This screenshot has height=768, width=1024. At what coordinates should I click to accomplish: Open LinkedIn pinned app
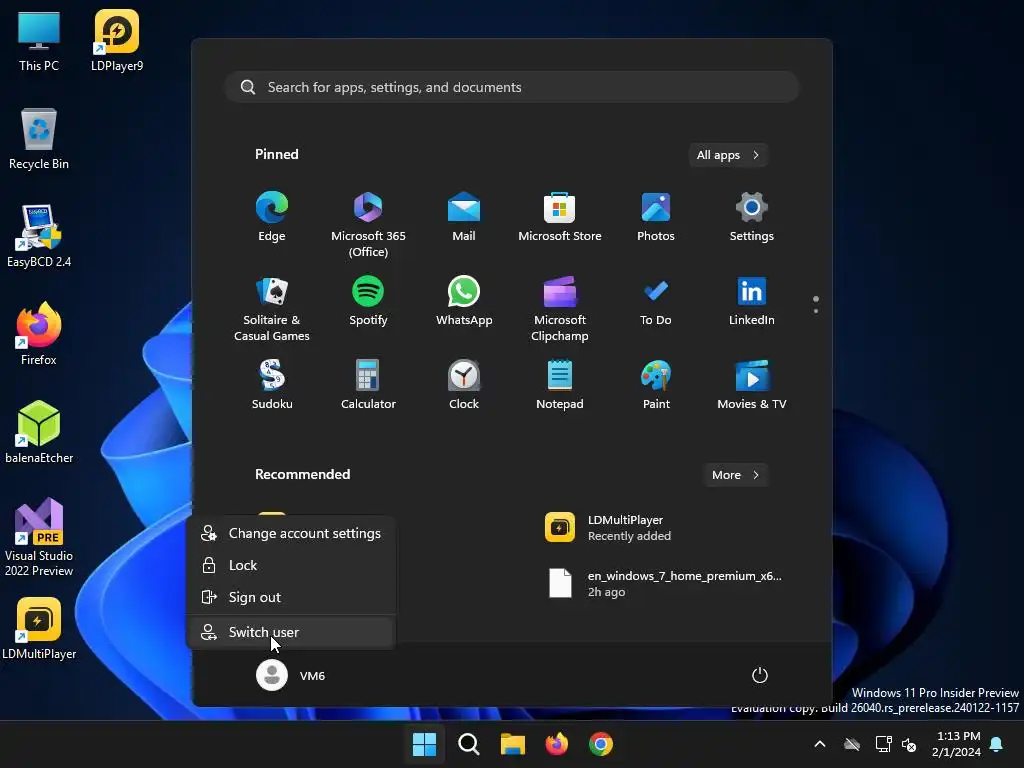coord(752,301)
